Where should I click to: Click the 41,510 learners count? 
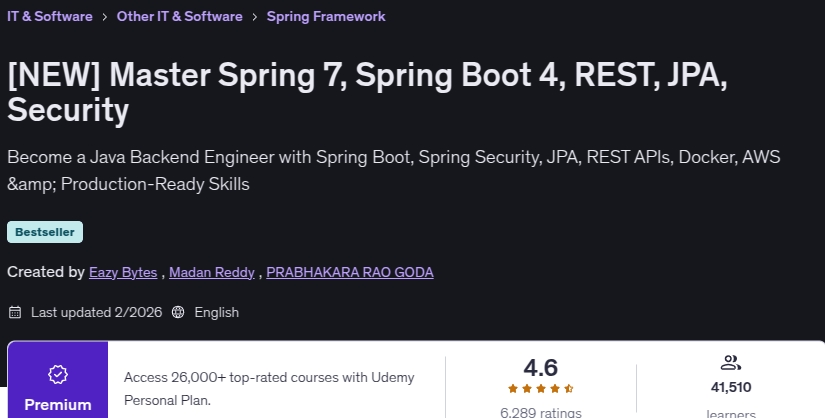tap(731, 387)
